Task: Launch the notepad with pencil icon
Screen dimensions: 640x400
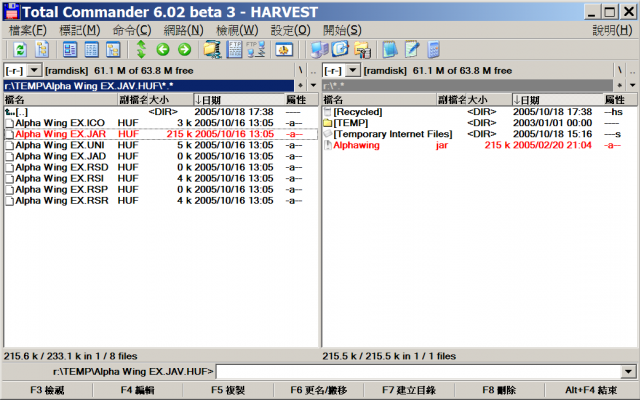Action: (x=412, y=50)
